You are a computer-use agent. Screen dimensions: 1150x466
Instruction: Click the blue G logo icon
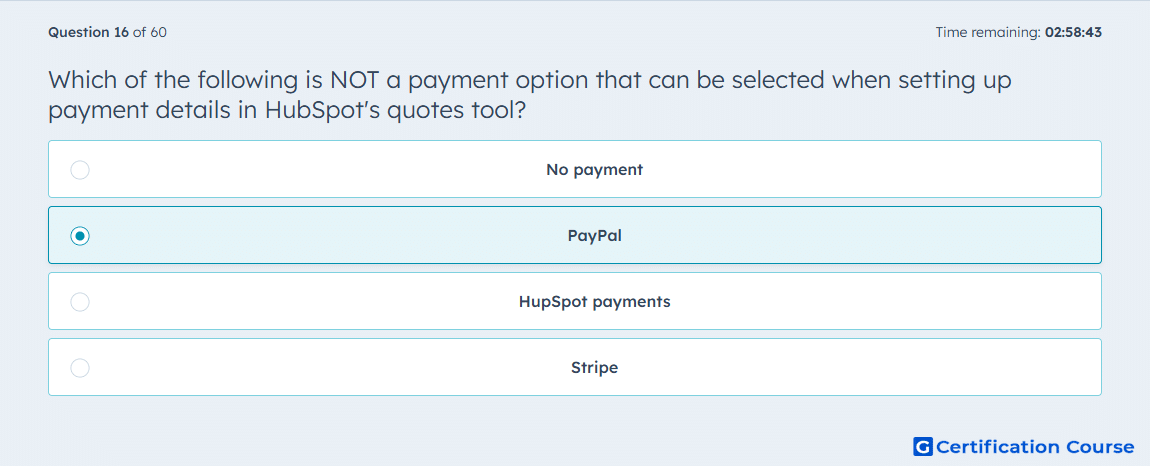(x=923, y=446)
